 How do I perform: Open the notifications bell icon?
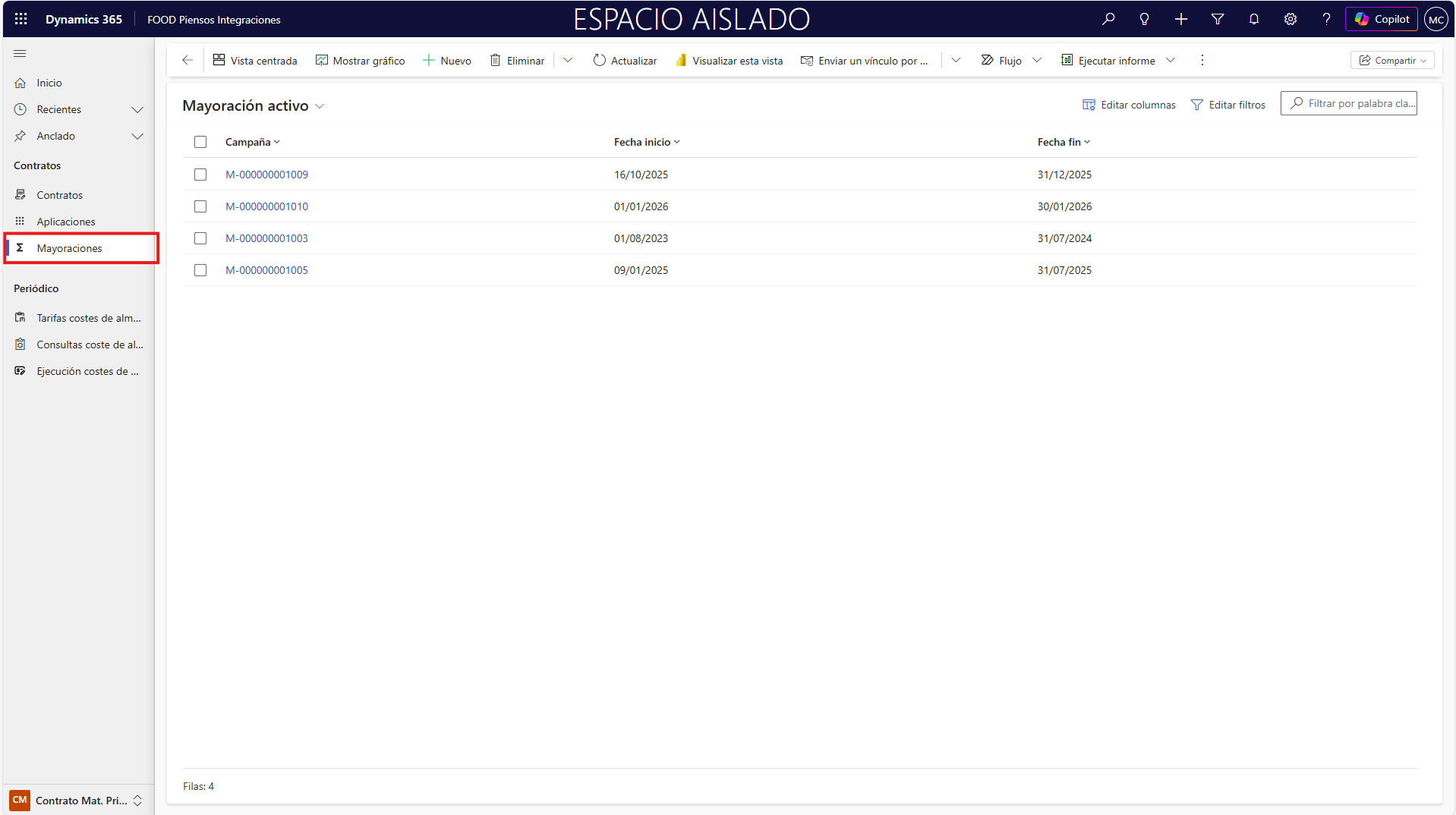1253,19
